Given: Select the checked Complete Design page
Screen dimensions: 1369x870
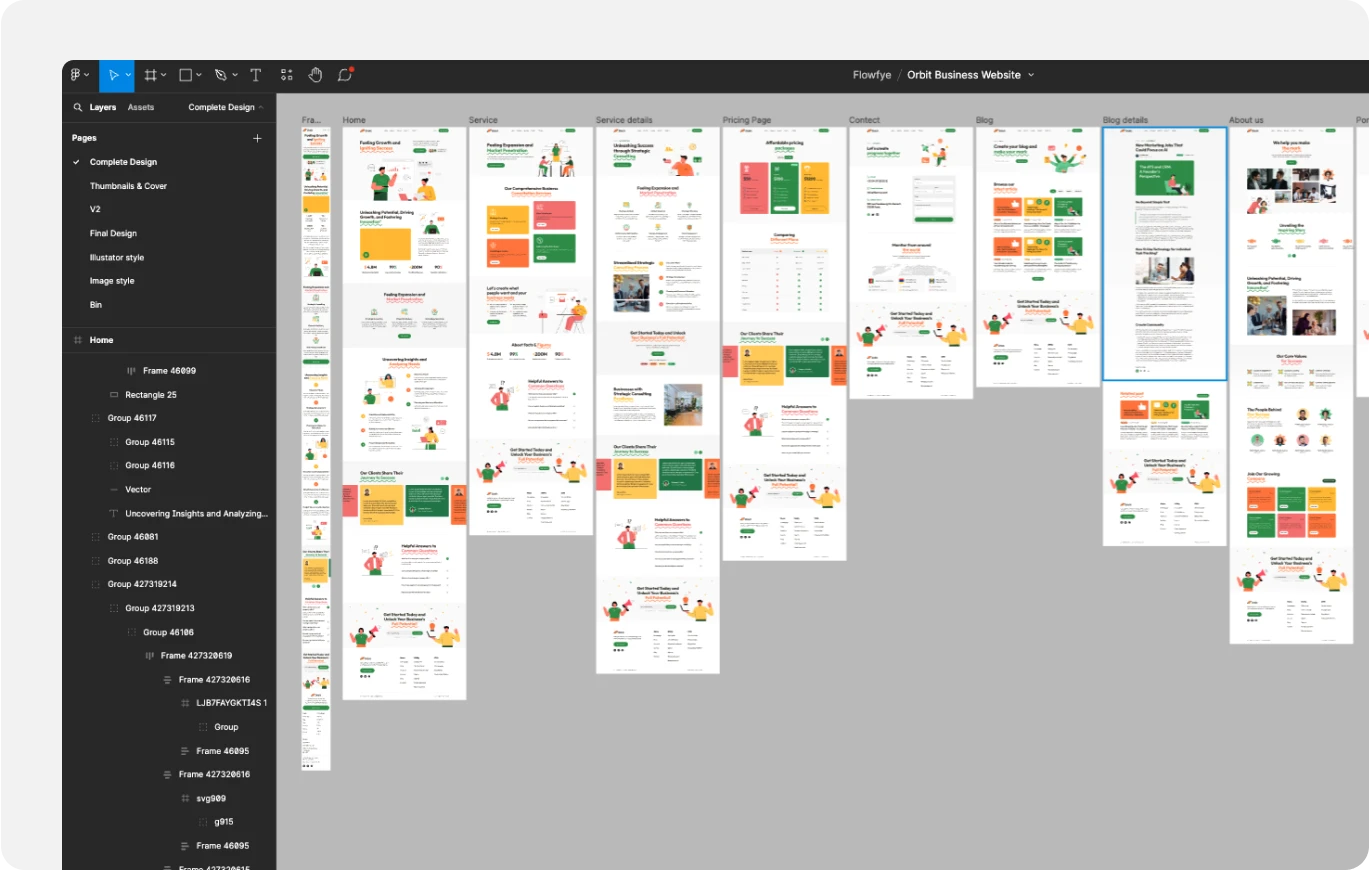Looking at the screenshot, I should 123,162.
